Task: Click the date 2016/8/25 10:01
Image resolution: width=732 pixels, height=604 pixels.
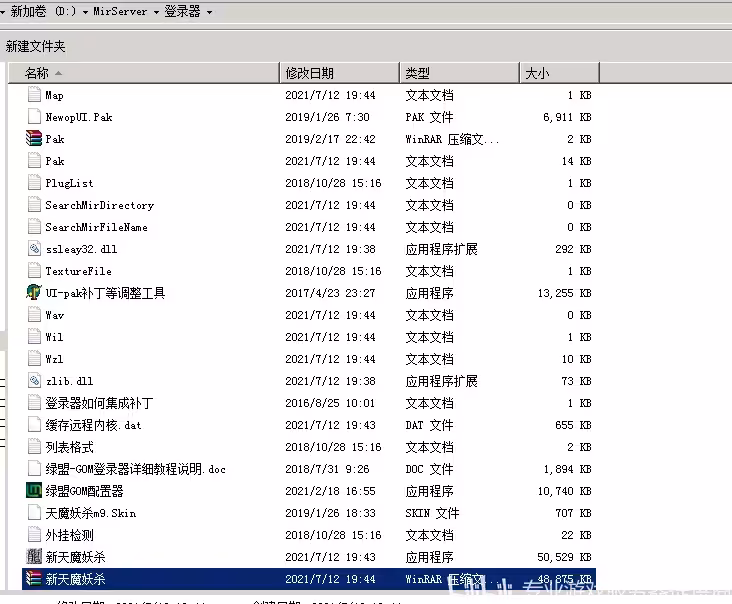Action: tap(331, 403)
